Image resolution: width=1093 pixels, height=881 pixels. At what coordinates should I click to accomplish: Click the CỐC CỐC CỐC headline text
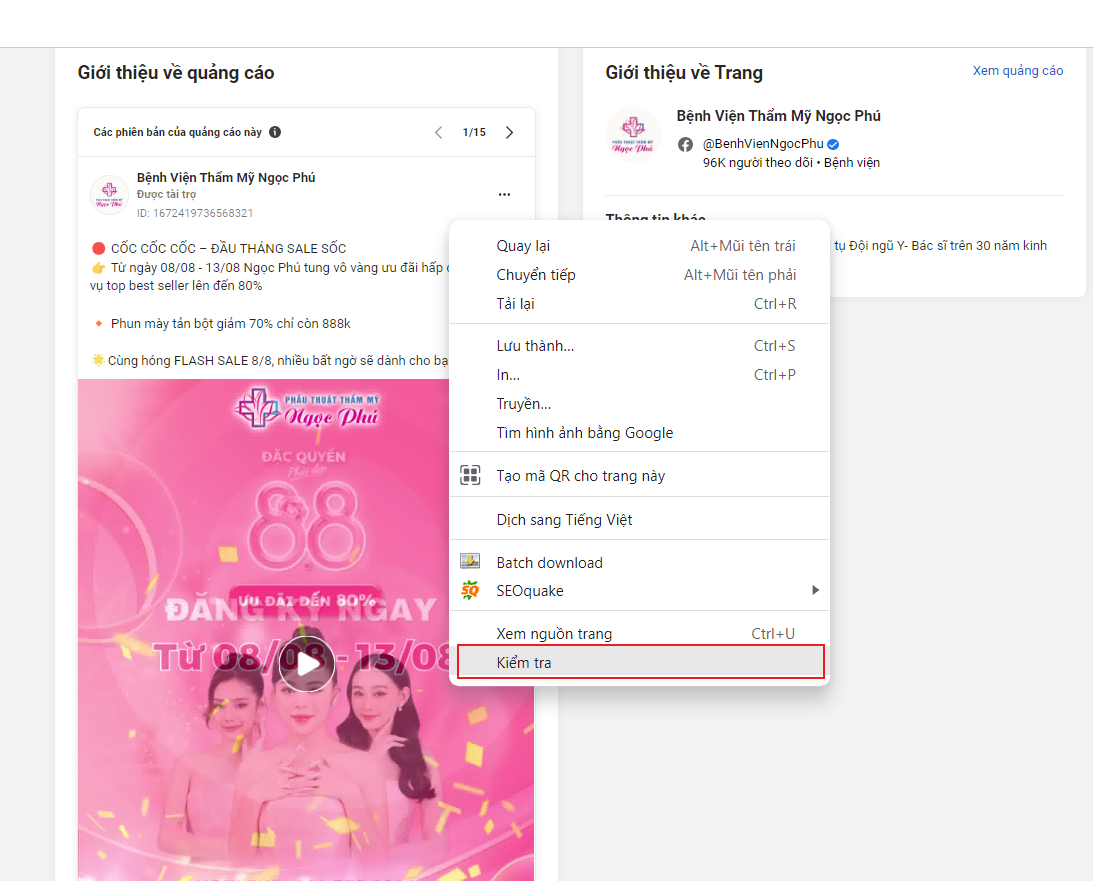point(229,248)
